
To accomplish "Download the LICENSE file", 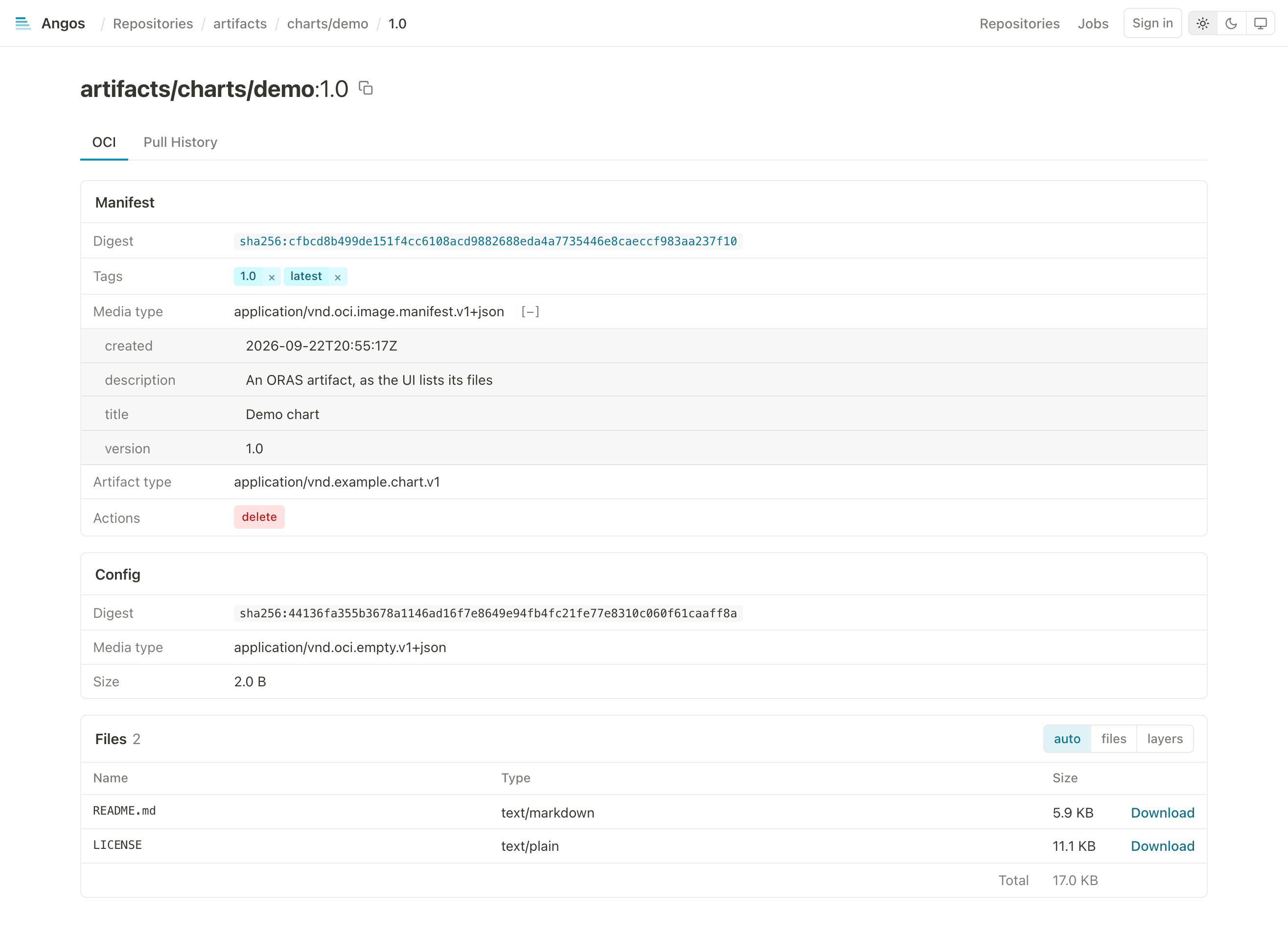I will (x=1163, y=846).
